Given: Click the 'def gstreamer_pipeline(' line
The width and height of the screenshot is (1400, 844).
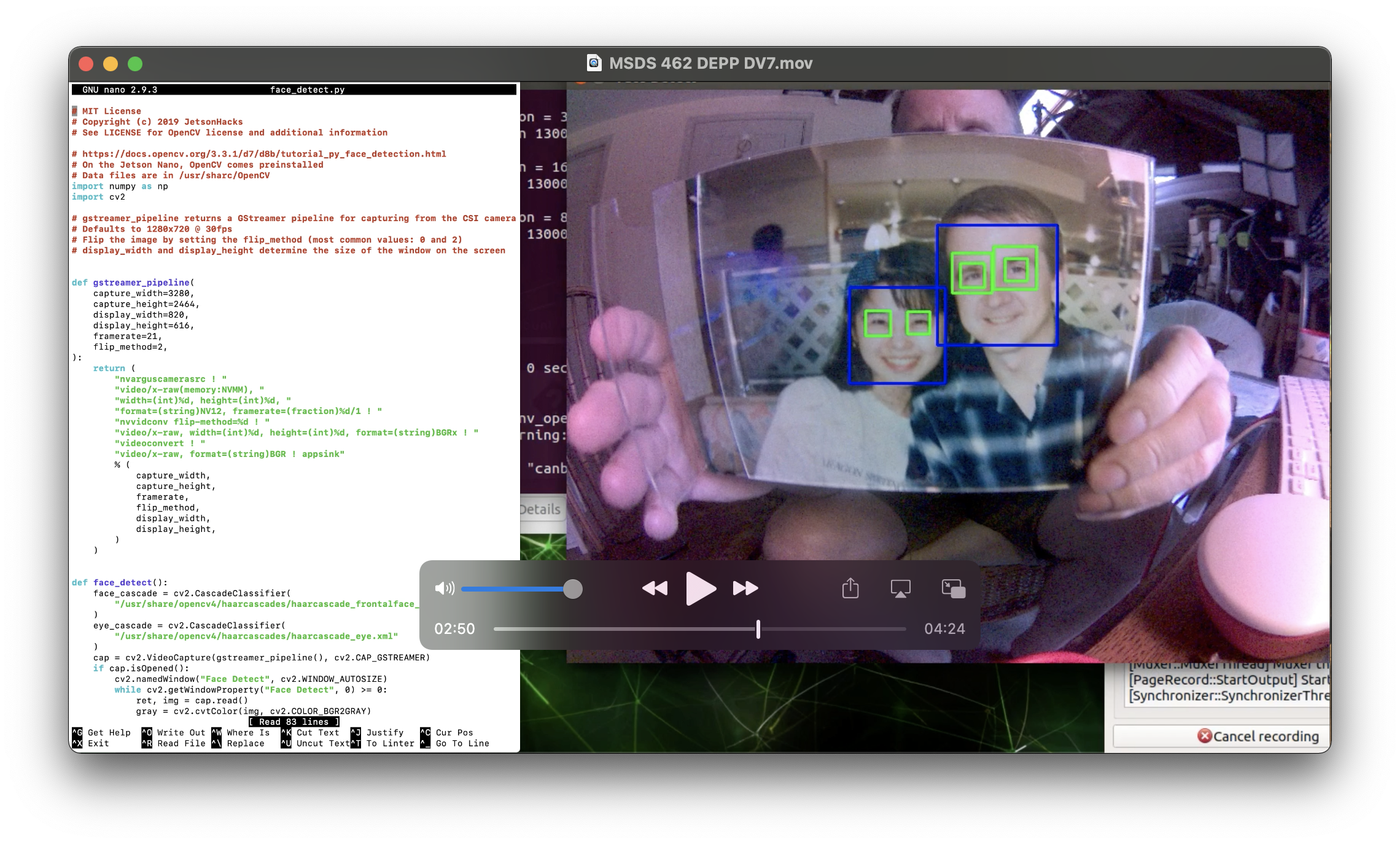Looking at the screenshot, I should pos(133,283).
